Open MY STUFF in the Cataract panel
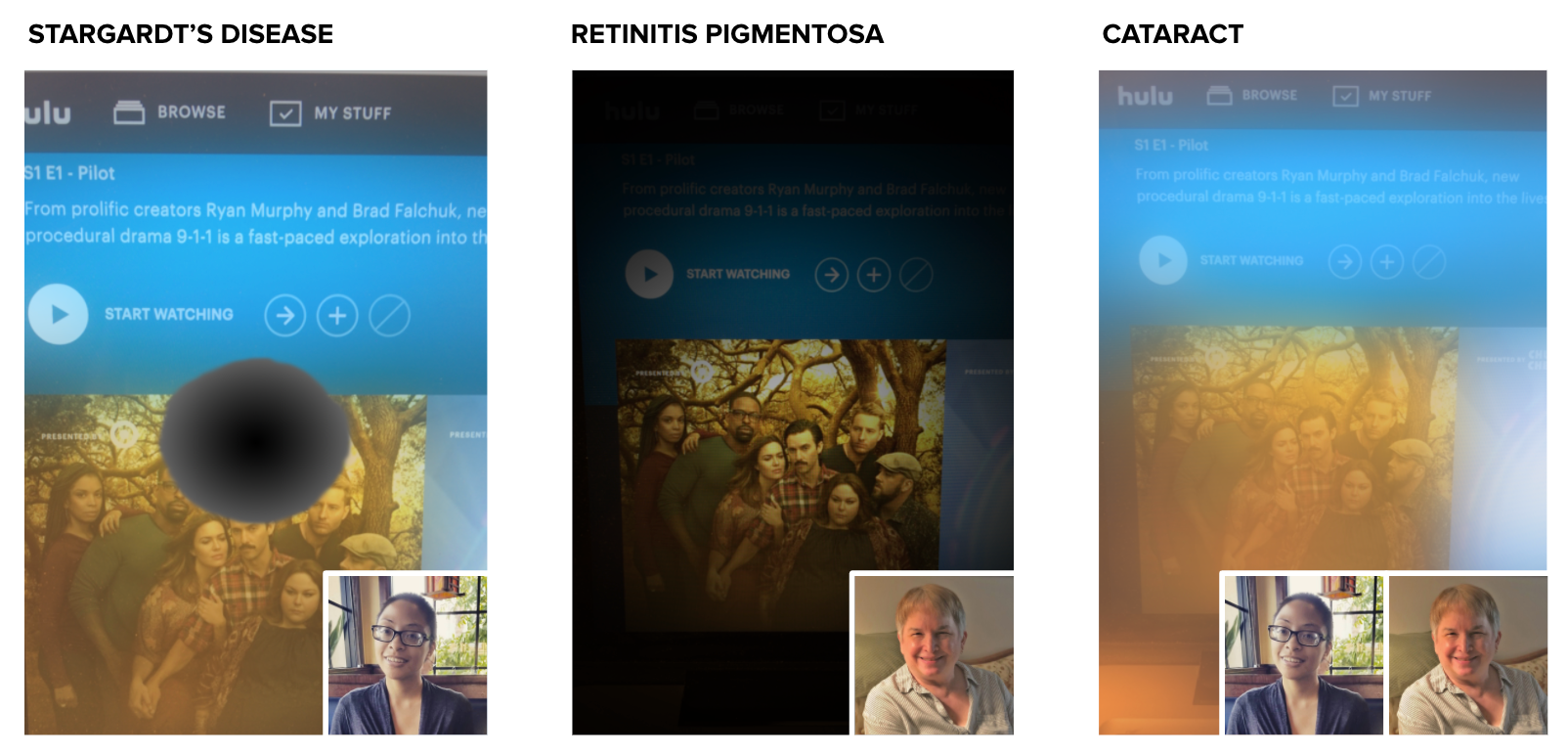Image resolution: width=1568 pixels, height=755 pixels. click(x=1382, y=96)
